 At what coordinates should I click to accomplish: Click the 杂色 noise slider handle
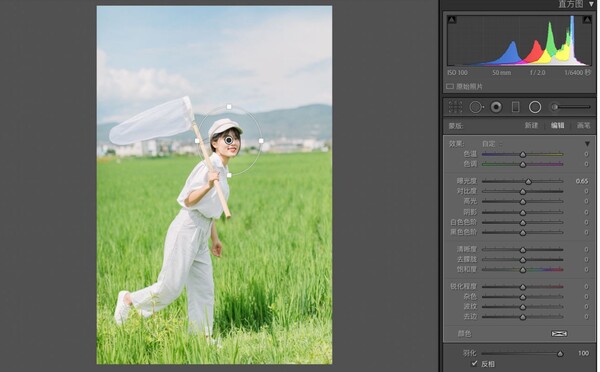tap(523, 297)
